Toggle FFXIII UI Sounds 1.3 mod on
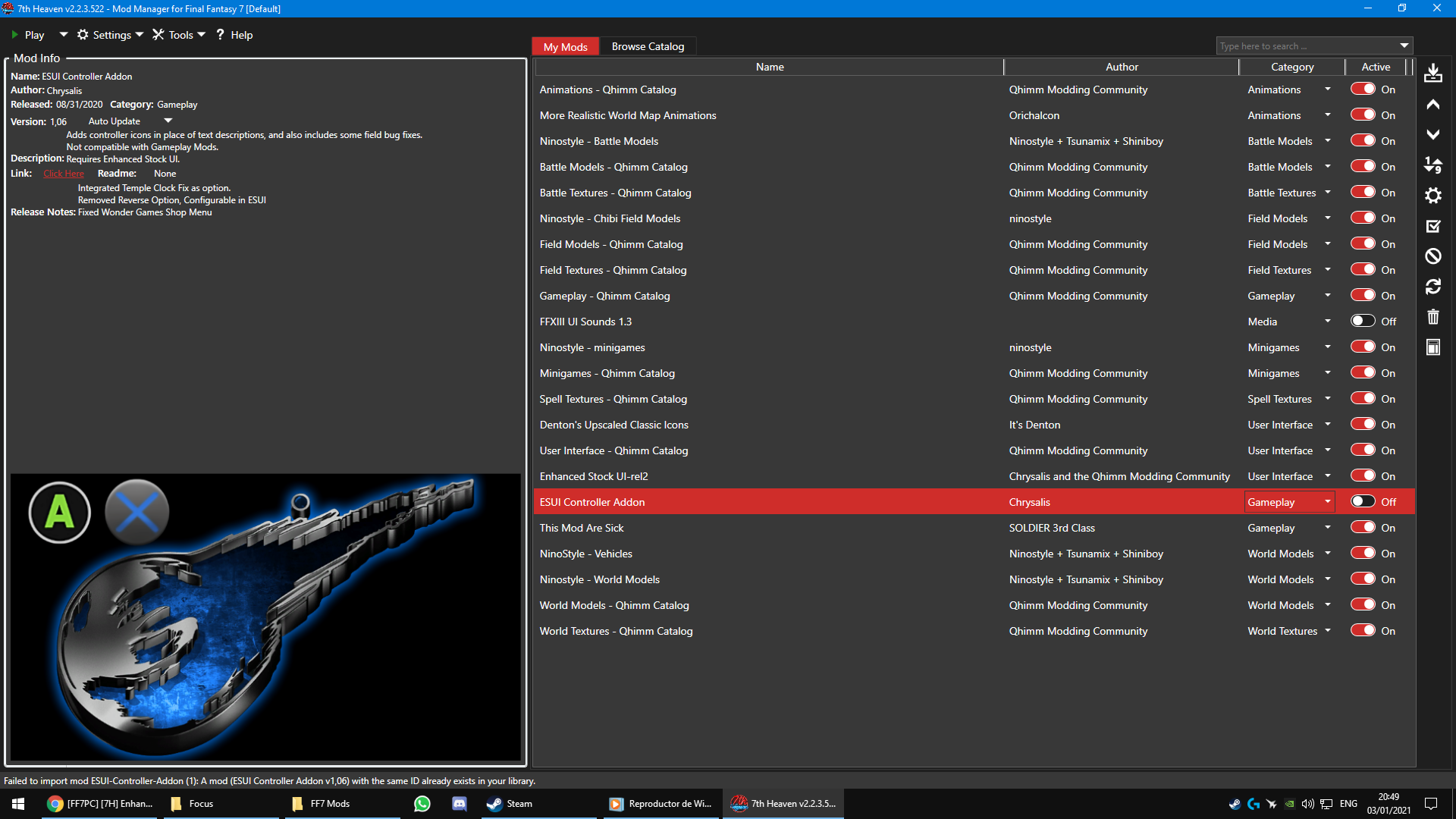The image size is (1456, 819). click(x=1363, y=321)
